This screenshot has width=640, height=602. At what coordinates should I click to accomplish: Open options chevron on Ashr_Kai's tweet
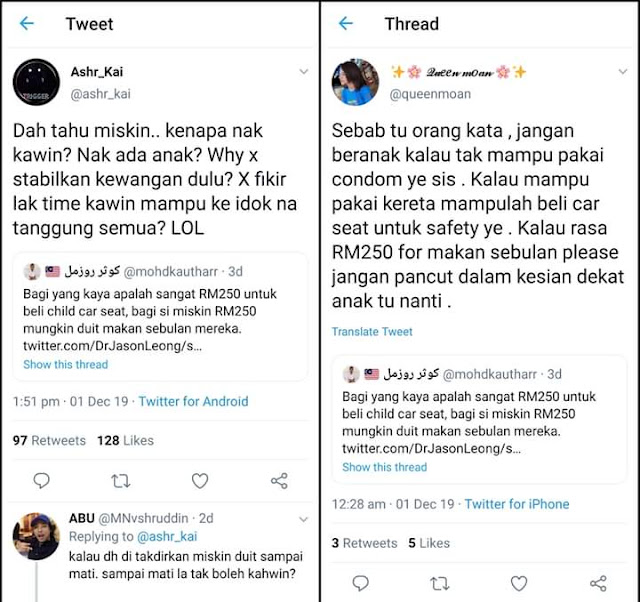tap(304, 72)
